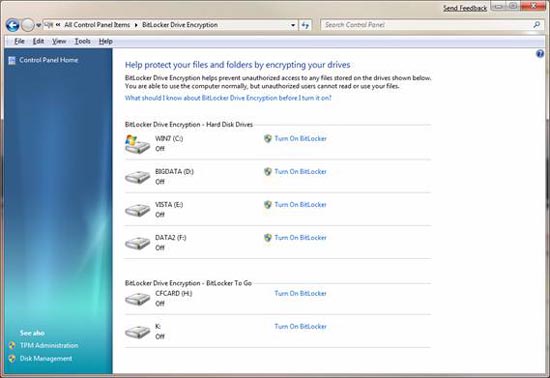Expand the address bar history dropdown

coord(293,25)
